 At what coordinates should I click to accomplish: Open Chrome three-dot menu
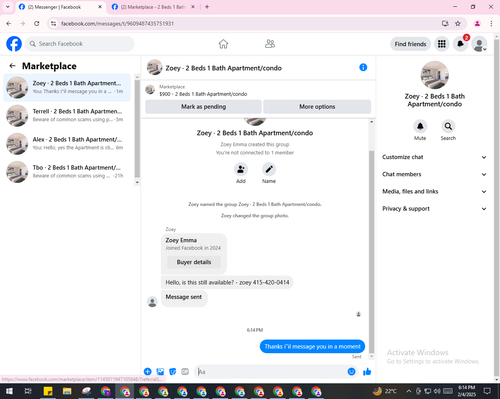[x=491, y=23]
